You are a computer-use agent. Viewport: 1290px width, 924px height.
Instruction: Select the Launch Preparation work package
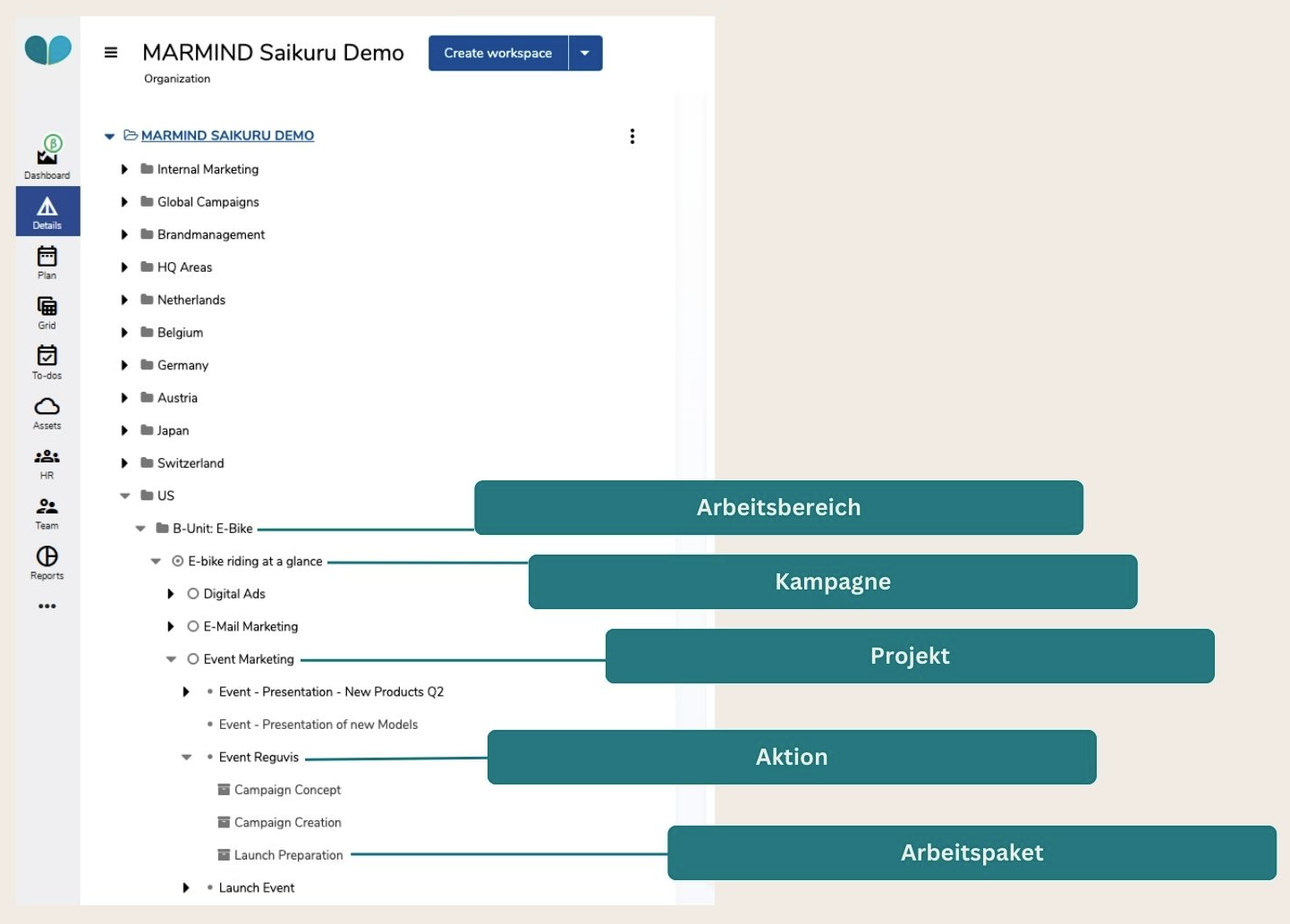288,855
